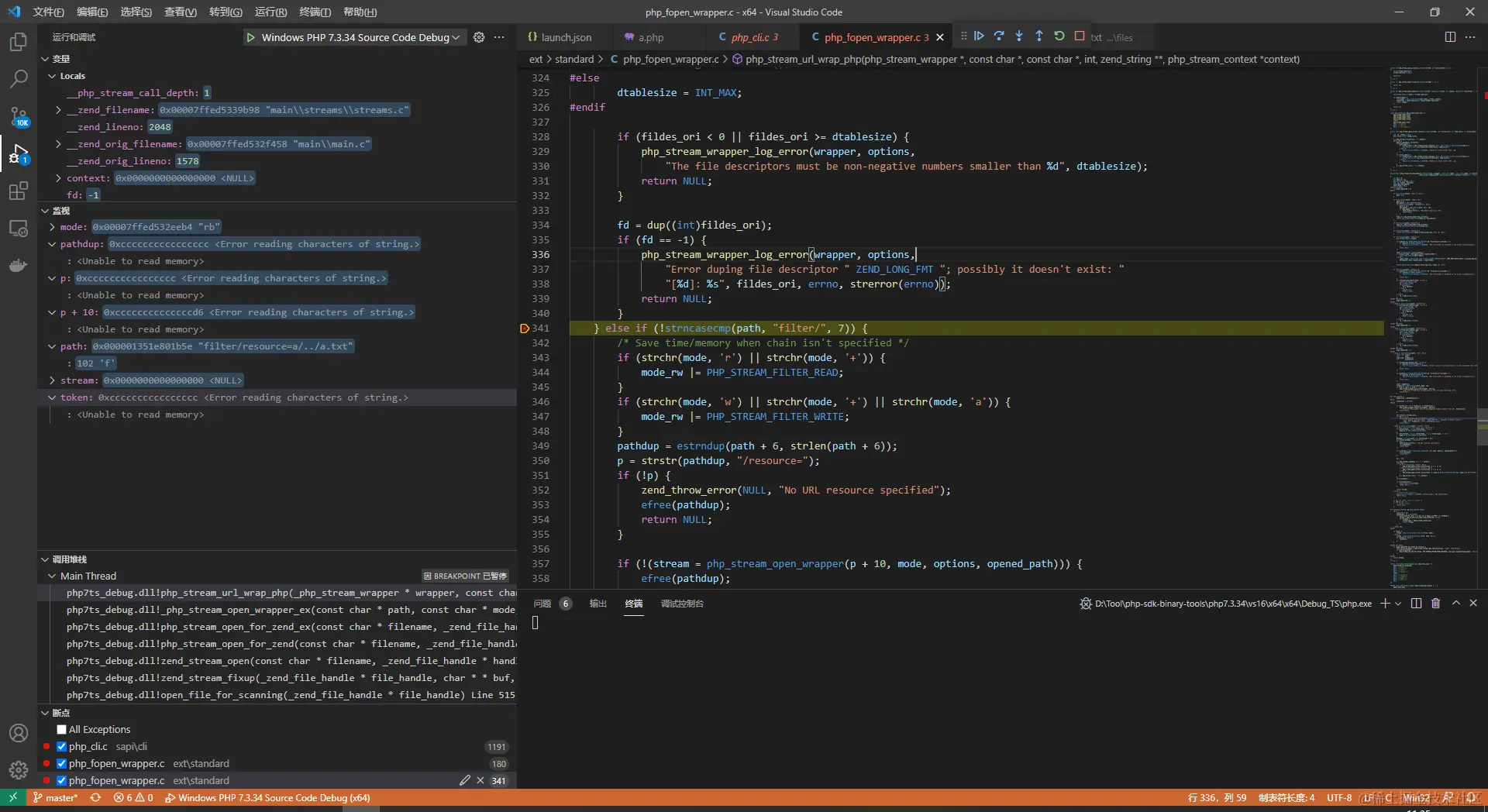The width and height of the screenshot is (1488, 812).
Task: Click the master branch status item
Action: coord(56,798)
